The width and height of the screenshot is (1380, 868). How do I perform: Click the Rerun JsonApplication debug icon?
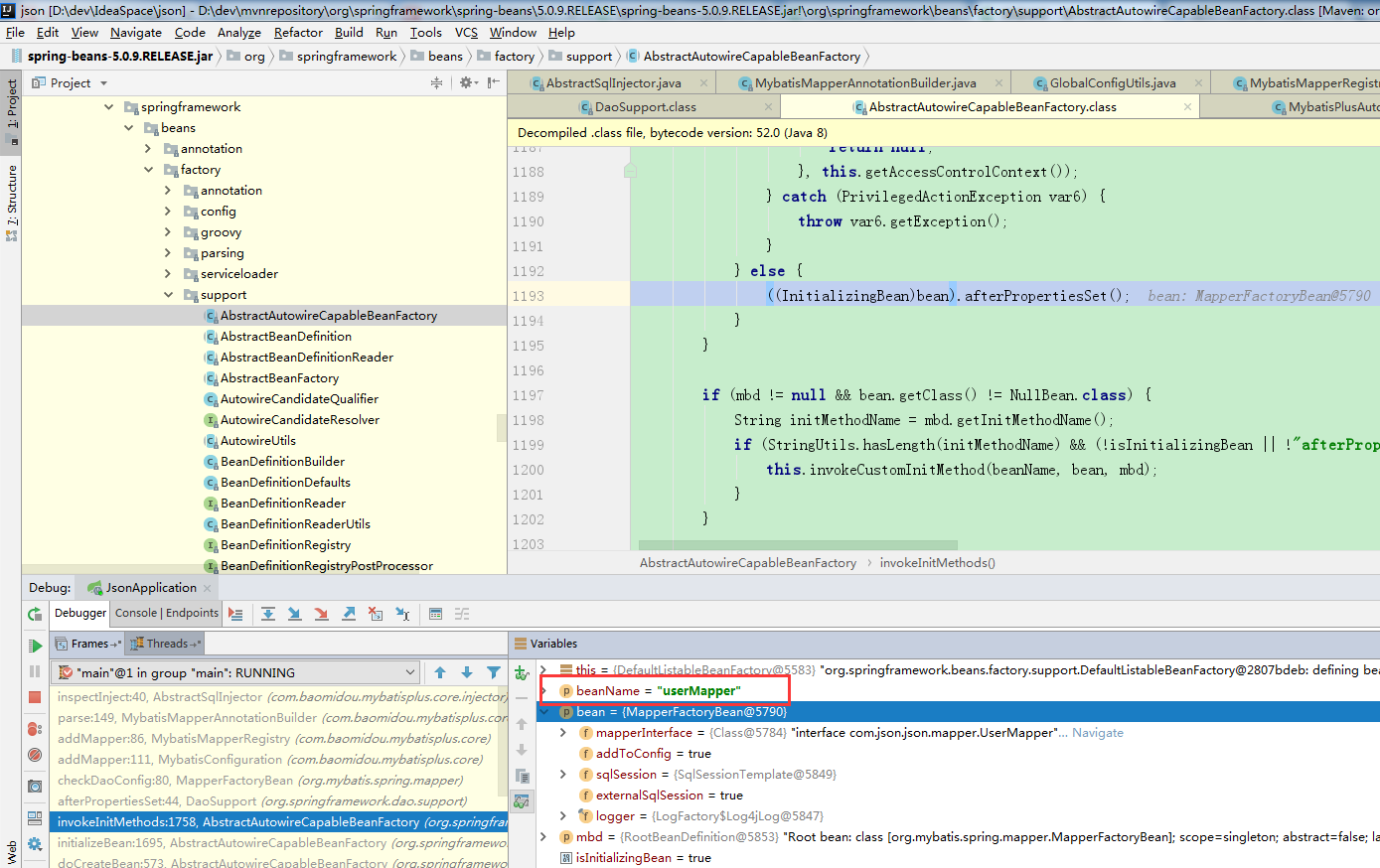point(35,614)
